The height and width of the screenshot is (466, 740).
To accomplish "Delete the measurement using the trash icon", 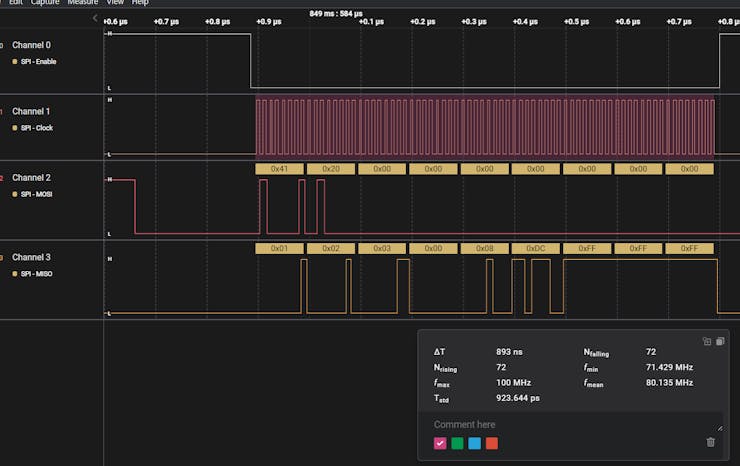I will pyautogui.click(x=710, y=442).
